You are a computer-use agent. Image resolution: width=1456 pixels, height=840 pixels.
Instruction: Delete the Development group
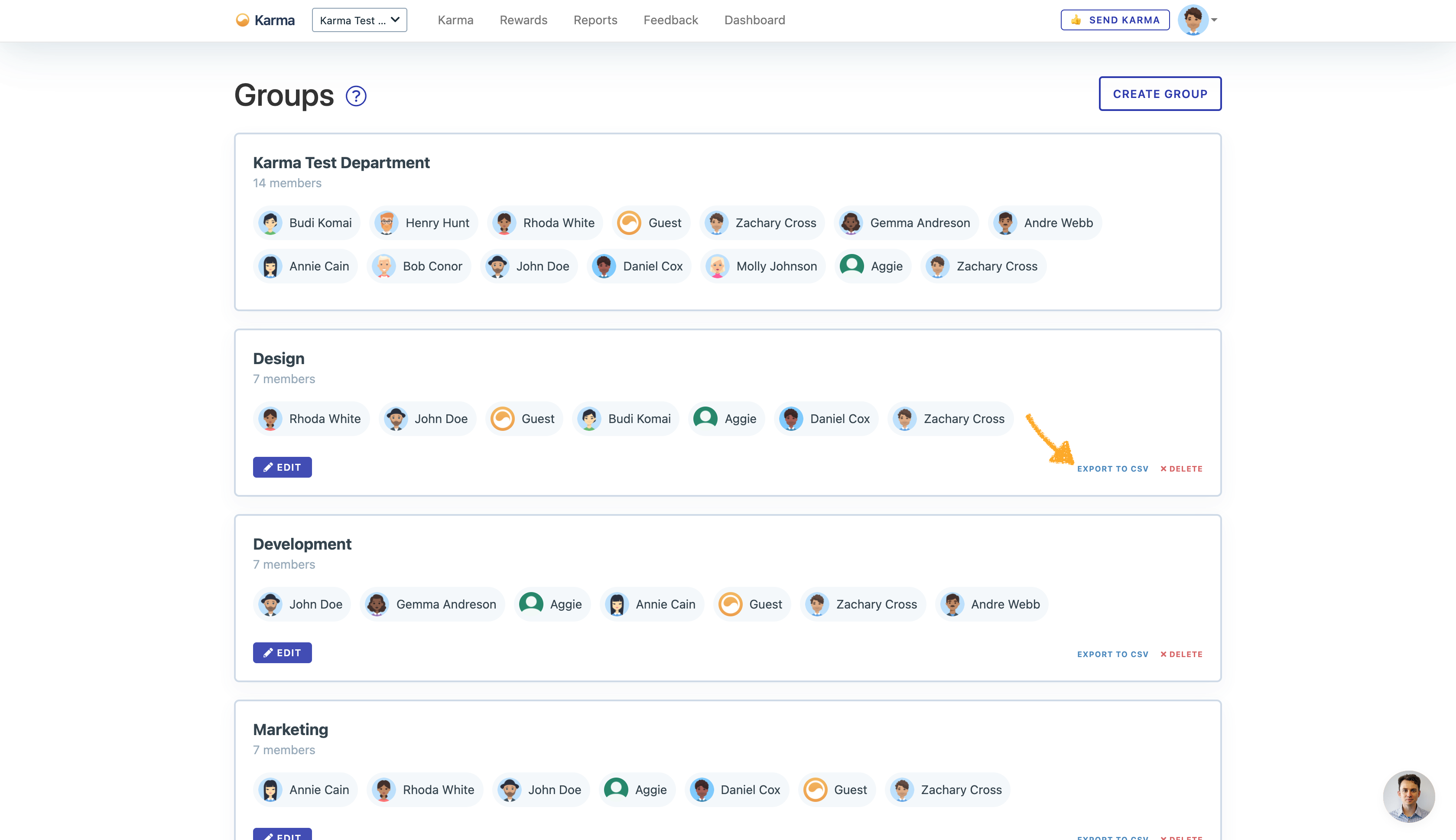(1181, 654)
